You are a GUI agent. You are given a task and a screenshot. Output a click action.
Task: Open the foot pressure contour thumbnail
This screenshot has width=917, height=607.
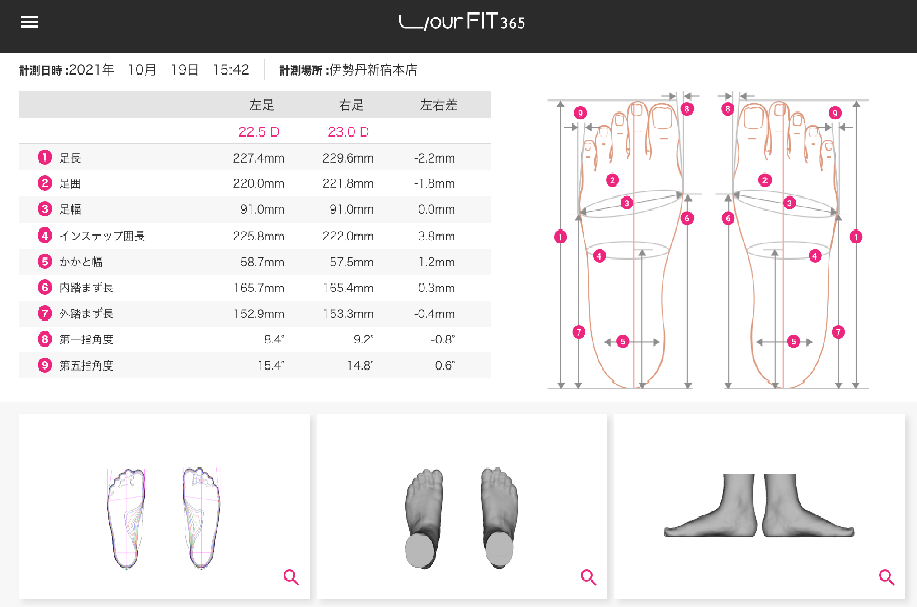(x=164, y=506)
